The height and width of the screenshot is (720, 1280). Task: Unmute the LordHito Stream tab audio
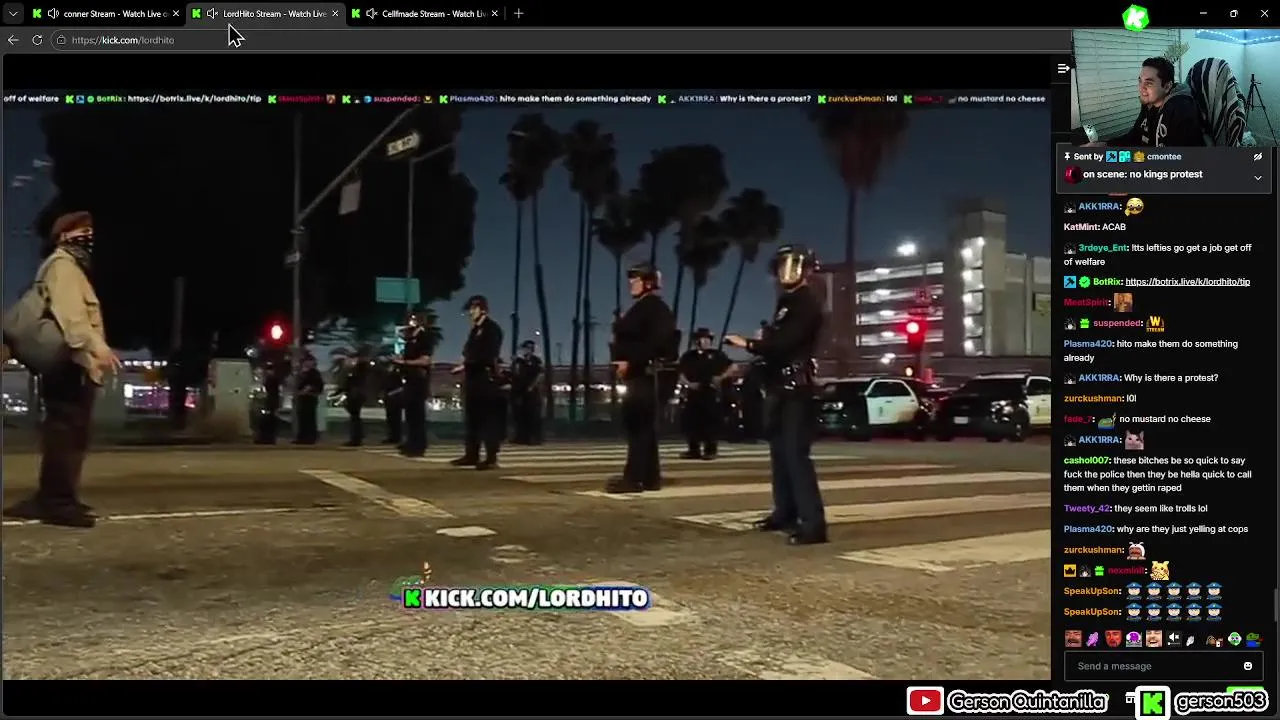coord(212,14)
